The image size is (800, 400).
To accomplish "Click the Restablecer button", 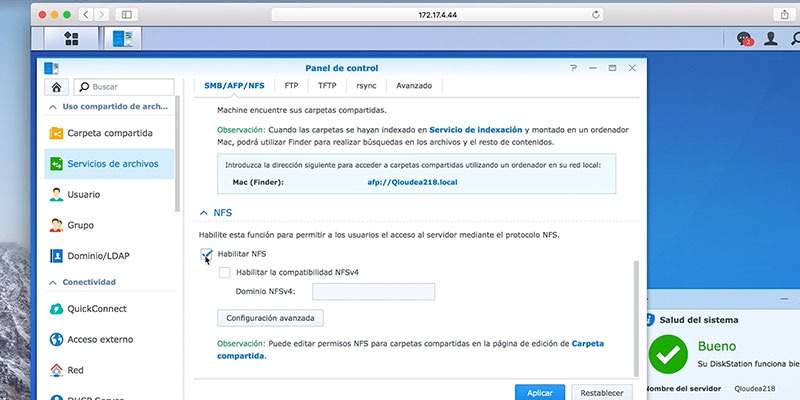I will [602, 393].
